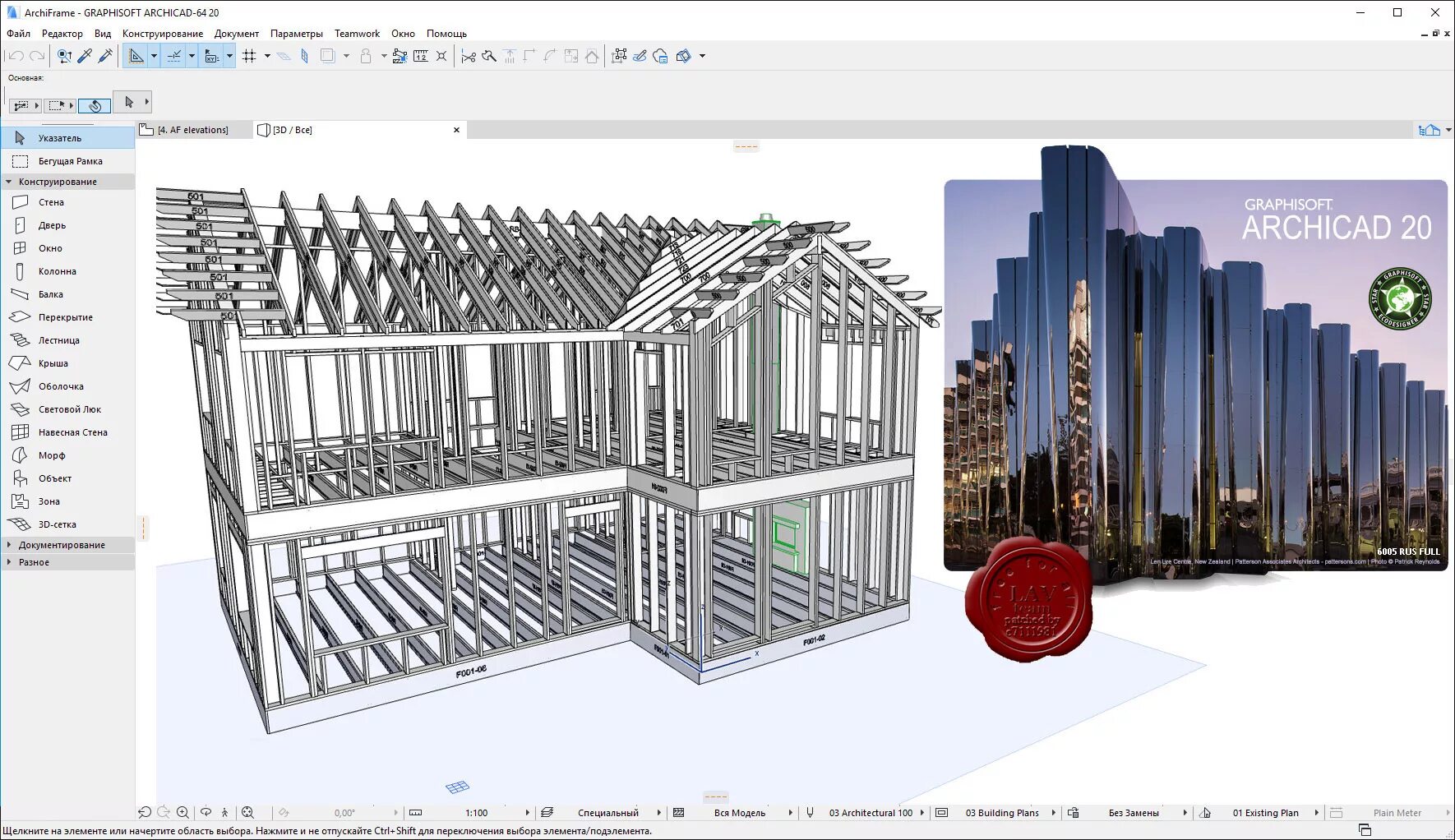Open the Специальный layer combination dropdown arrow
Viewport: 1455px width, 840px height.
[x=659, y=813]
